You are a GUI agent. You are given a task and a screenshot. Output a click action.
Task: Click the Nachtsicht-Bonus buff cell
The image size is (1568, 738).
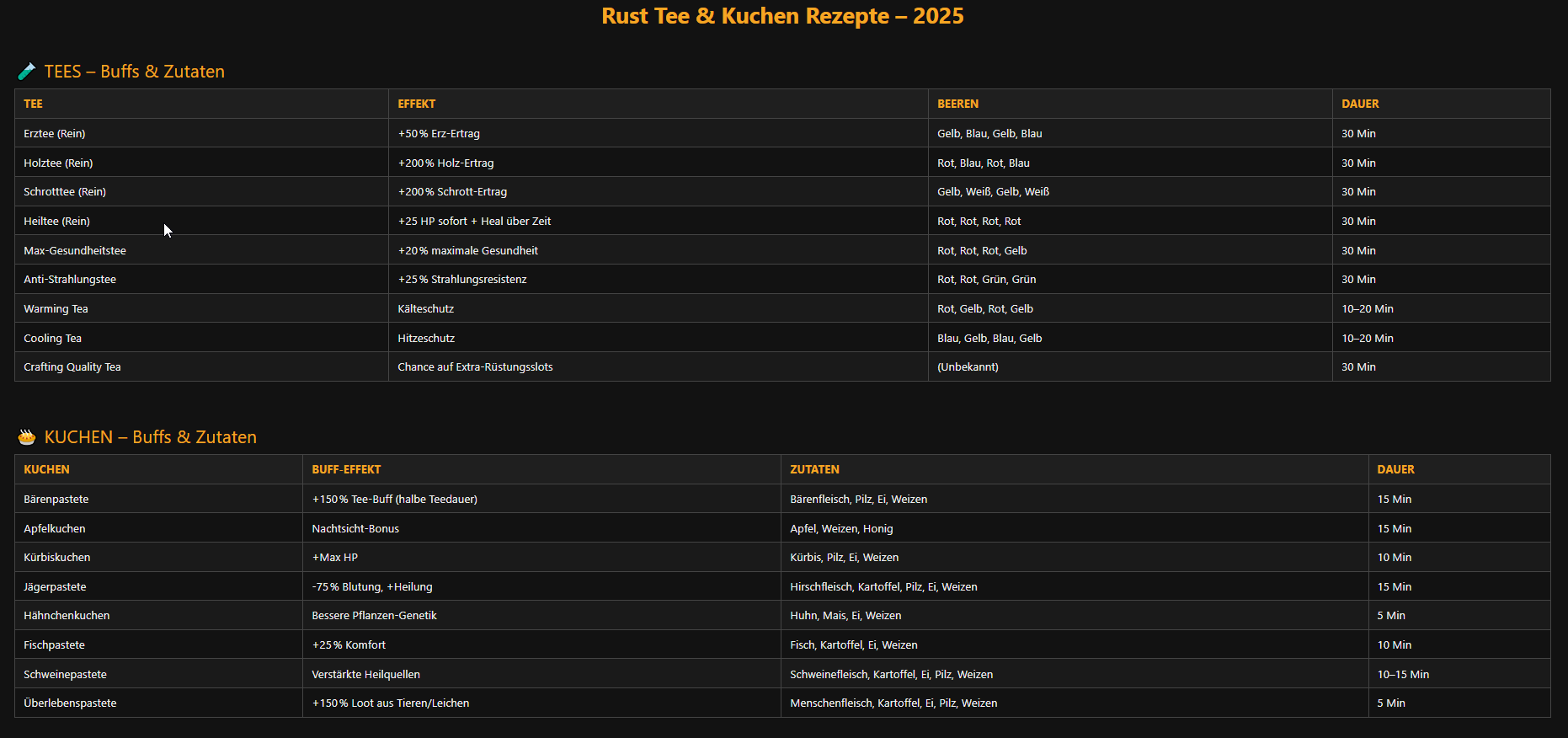point(355,529)
